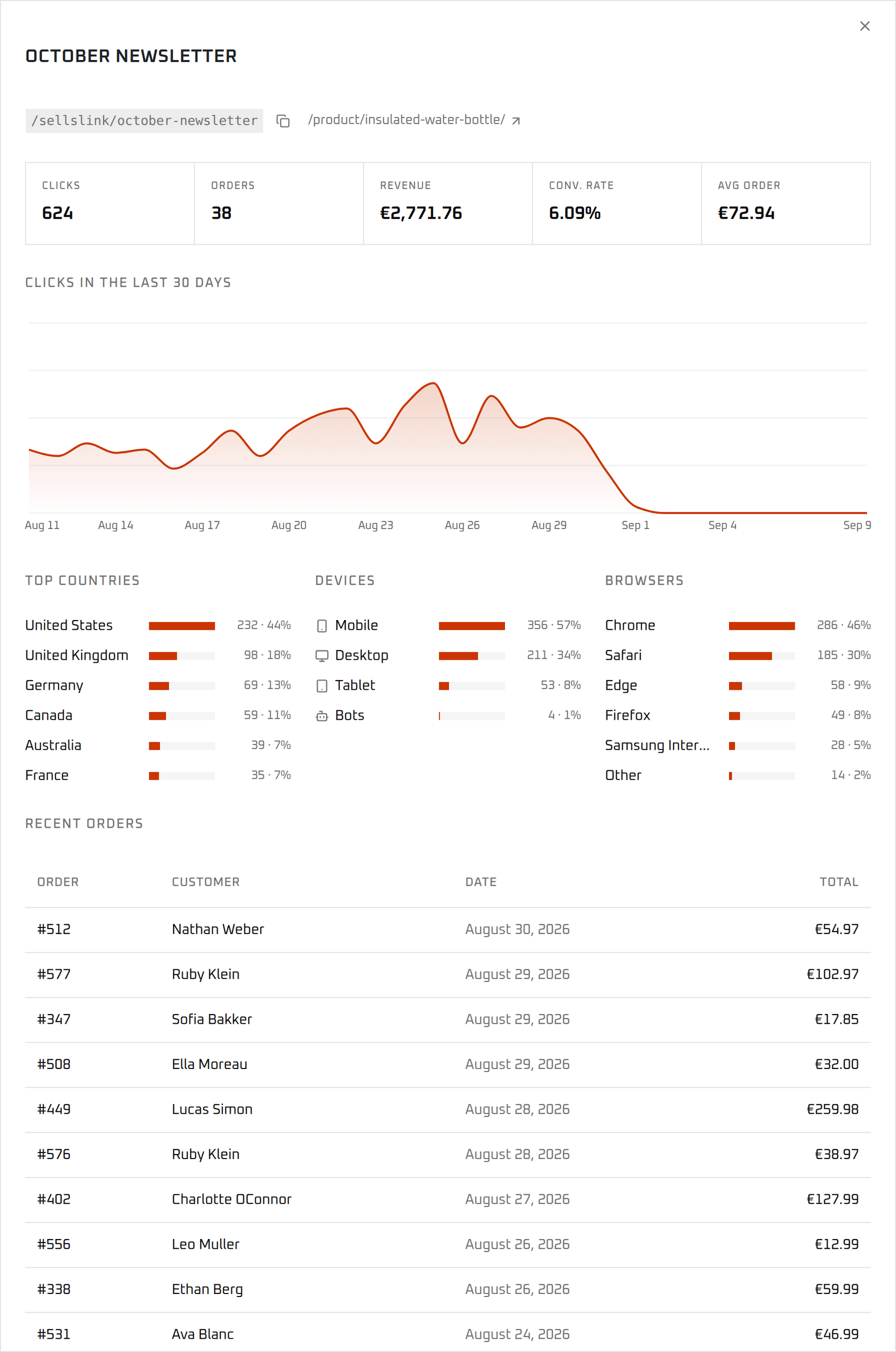Open external link arrow beside product URL
This screenshot has height=1352, width=896.
[x=515, y=121]
